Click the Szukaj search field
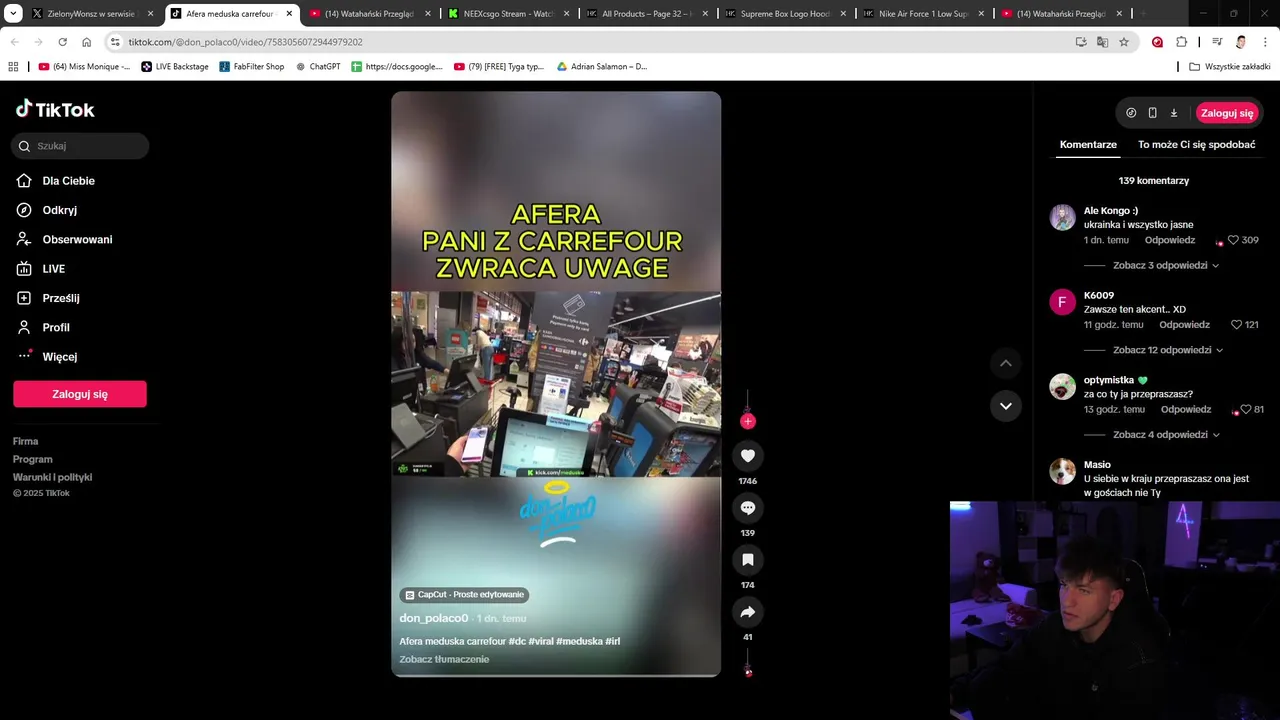The image size is (1280, 720). tap(80, 146)
